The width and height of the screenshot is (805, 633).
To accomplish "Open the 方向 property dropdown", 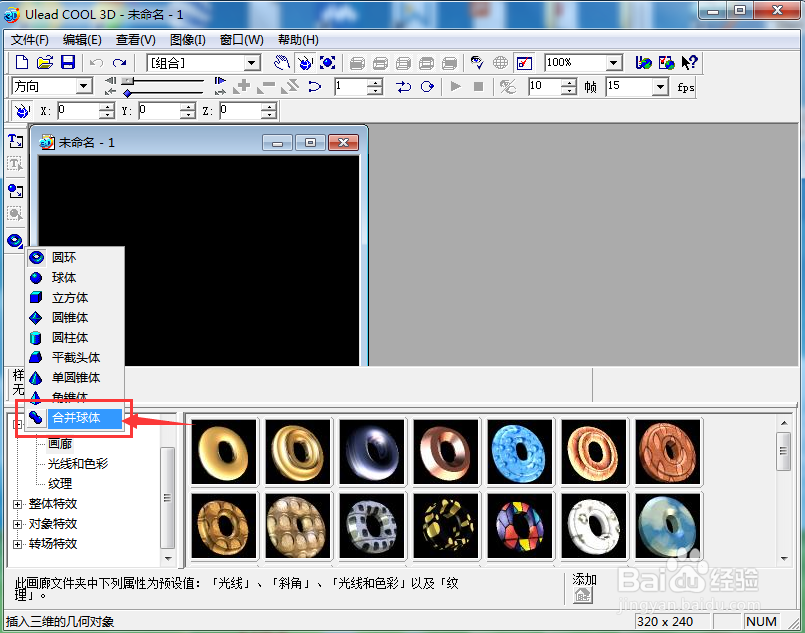I will [84, 86].
